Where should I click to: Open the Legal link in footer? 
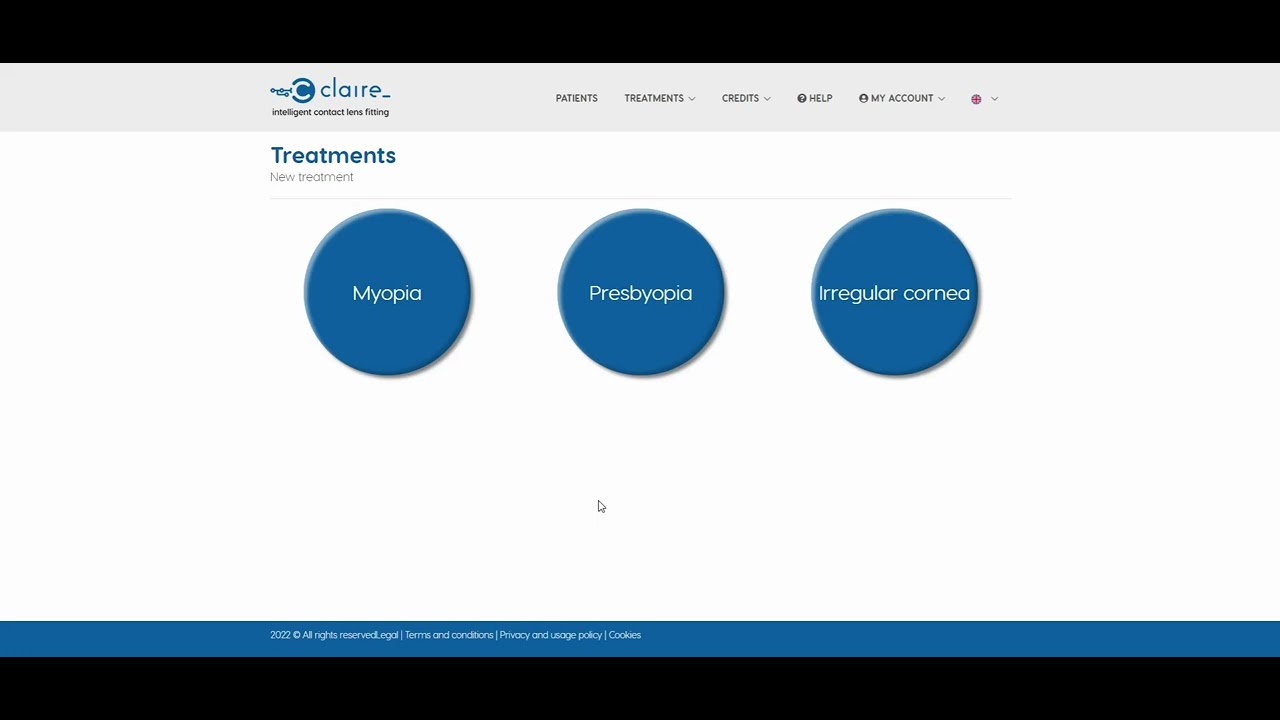387,635
